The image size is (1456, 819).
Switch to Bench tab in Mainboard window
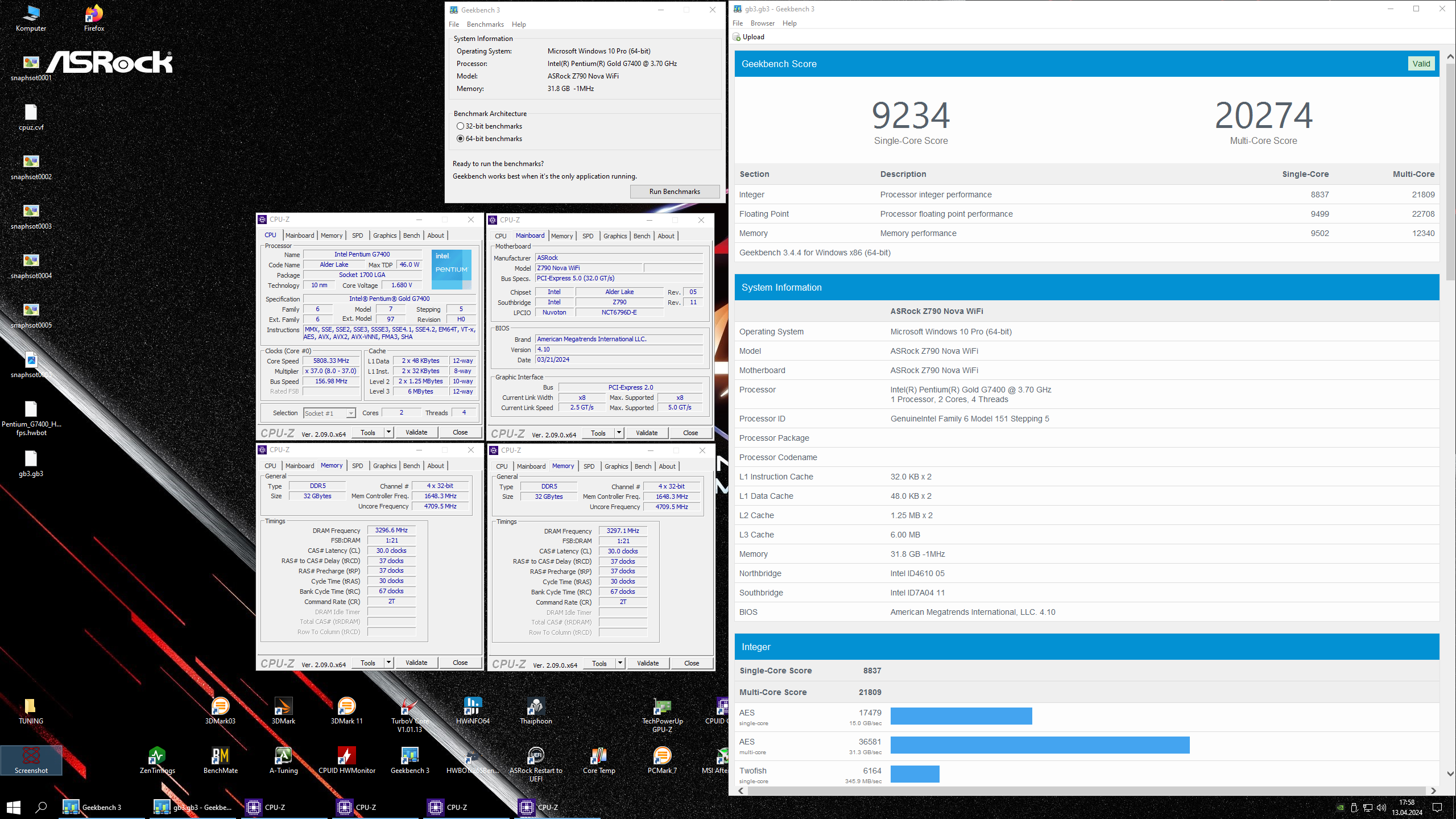(x=642, y=236)
